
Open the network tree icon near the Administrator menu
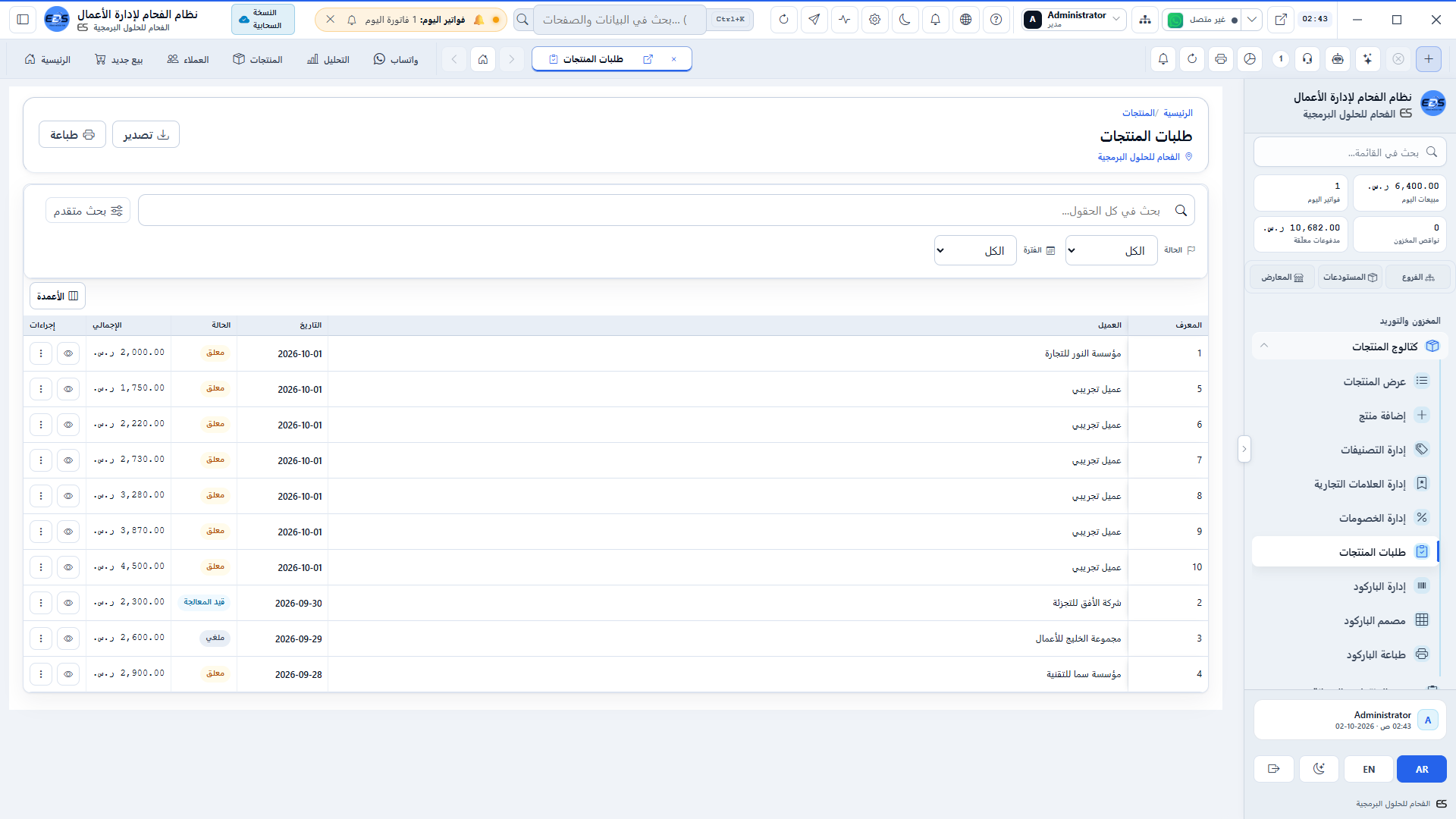[1145, 20]
